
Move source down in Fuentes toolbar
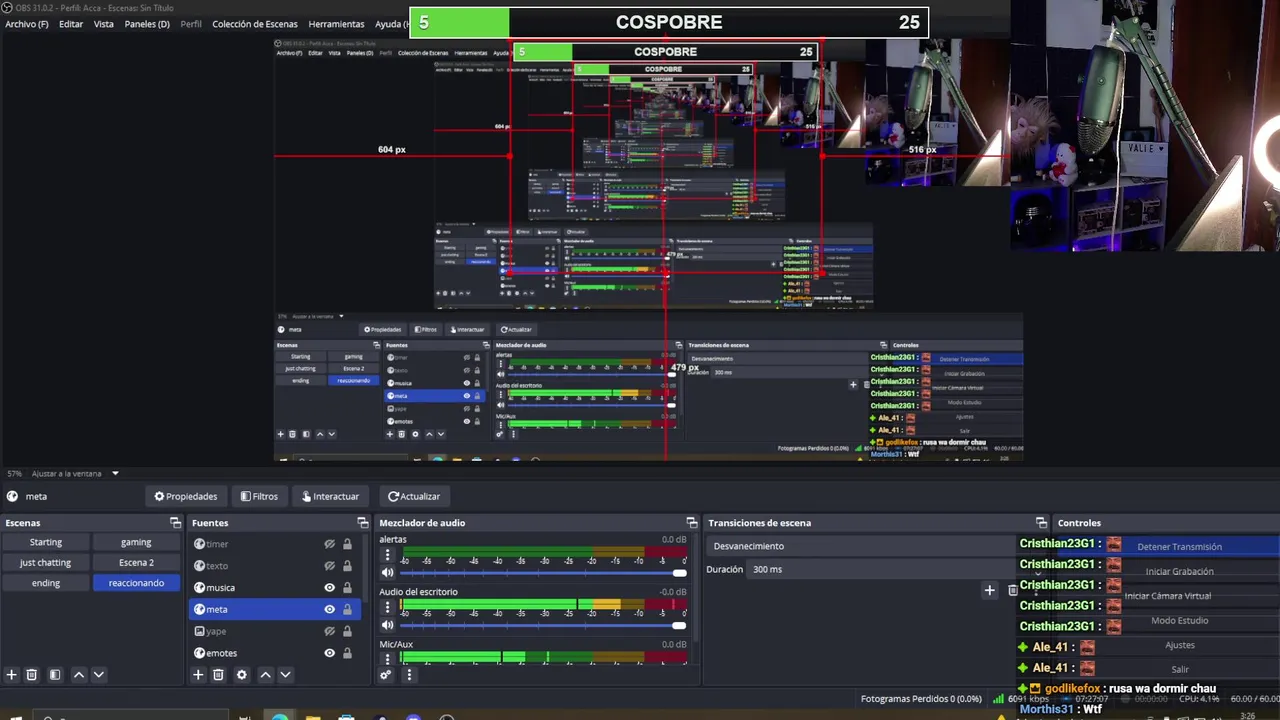coord(285,675)
